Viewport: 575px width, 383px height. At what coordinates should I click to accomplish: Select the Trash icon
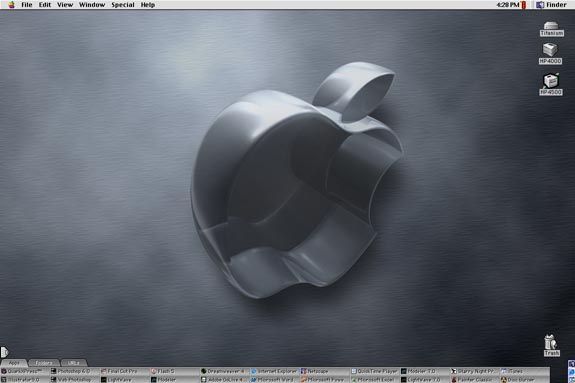coord(551,345)
